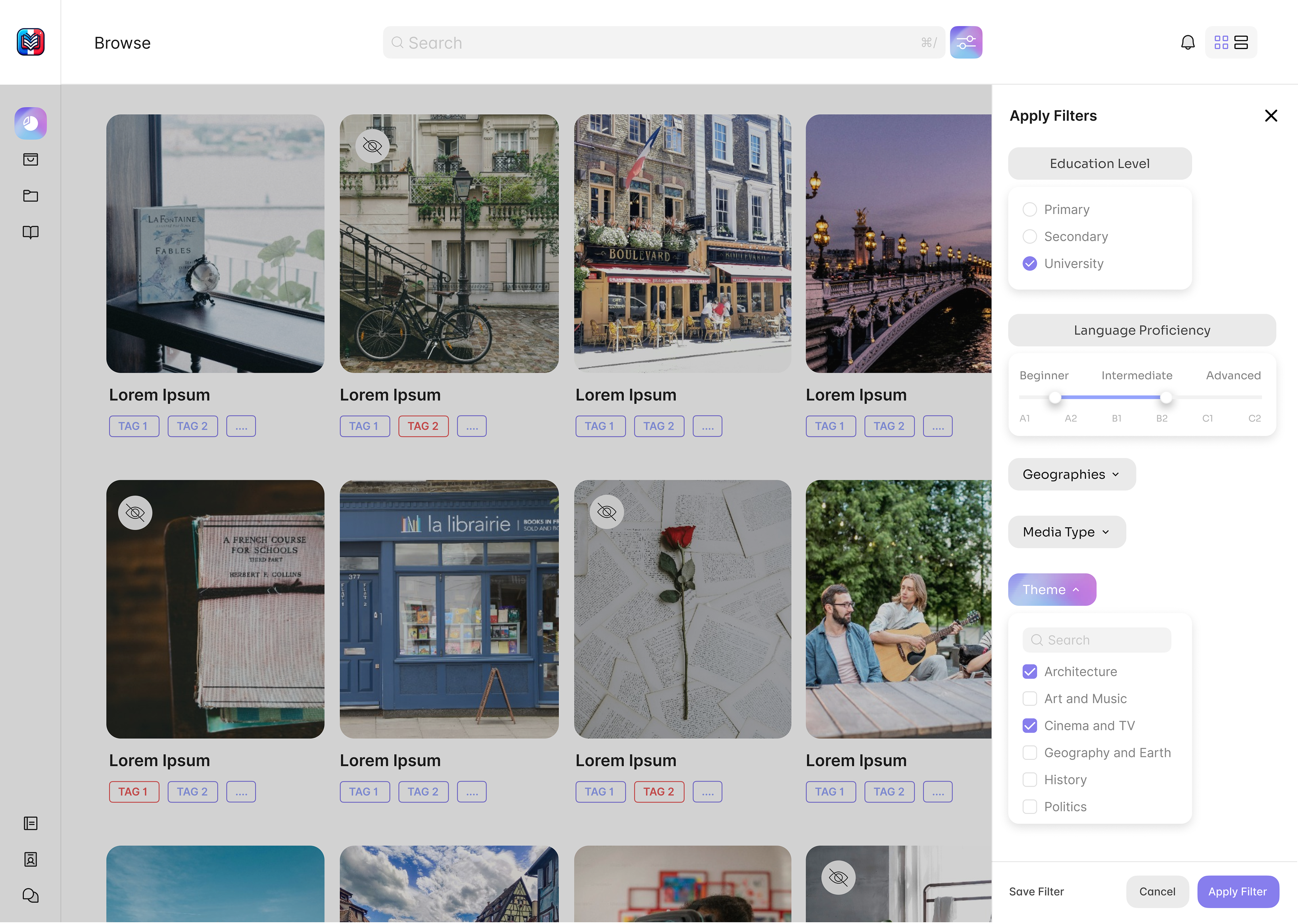
Task: Switch to grid view layout
Action: coord(1221,43)
